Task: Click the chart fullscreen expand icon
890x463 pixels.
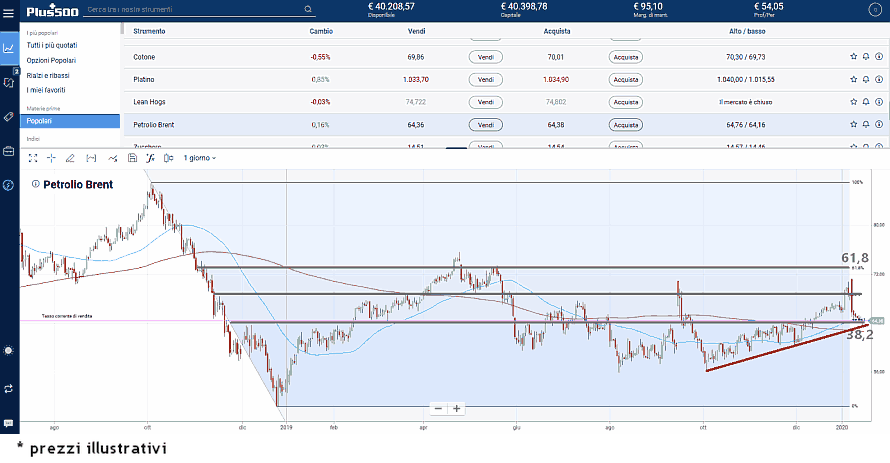Action: (32, 157)
